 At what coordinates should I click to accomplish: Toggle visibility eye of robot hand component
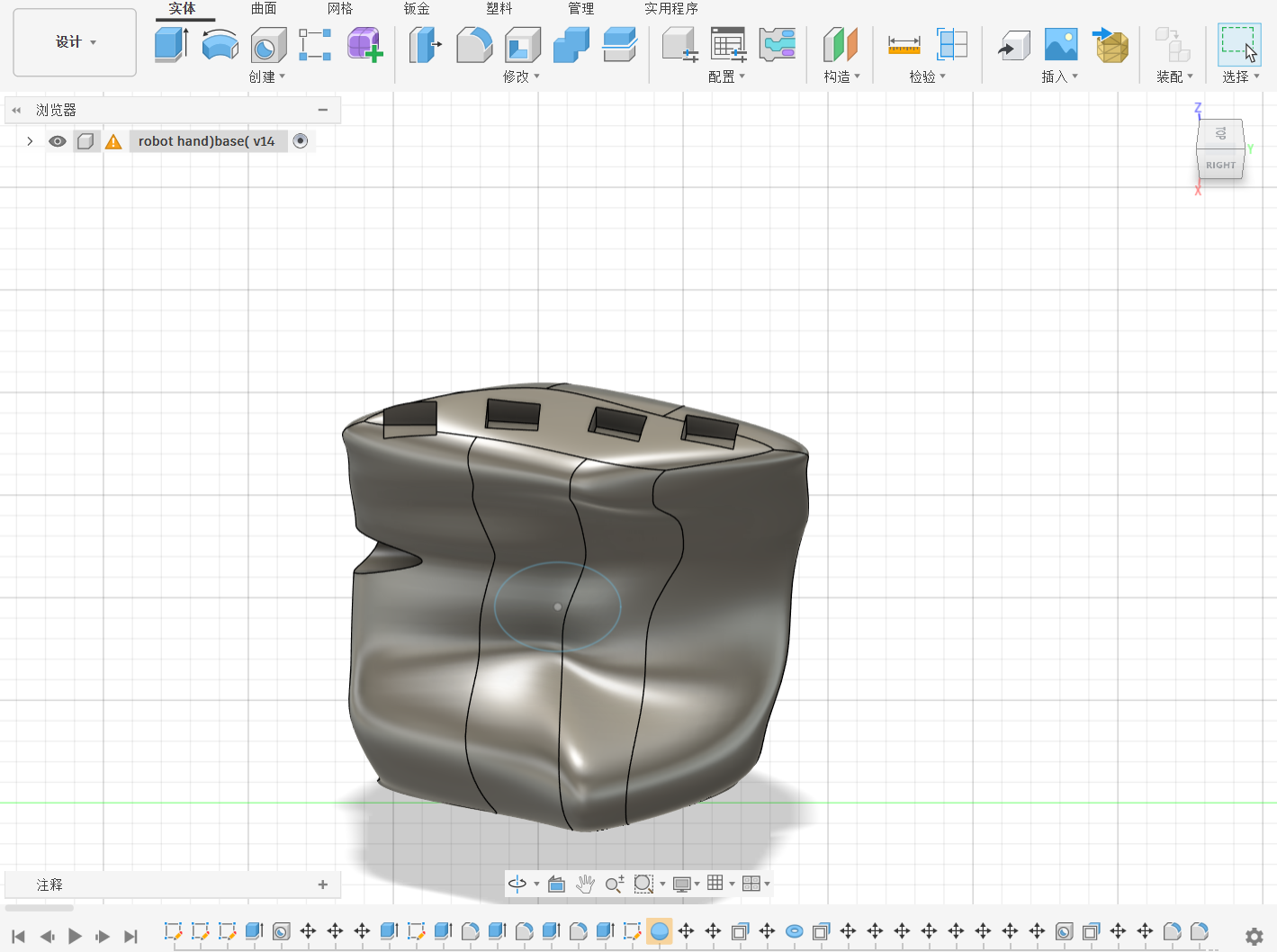58,141
